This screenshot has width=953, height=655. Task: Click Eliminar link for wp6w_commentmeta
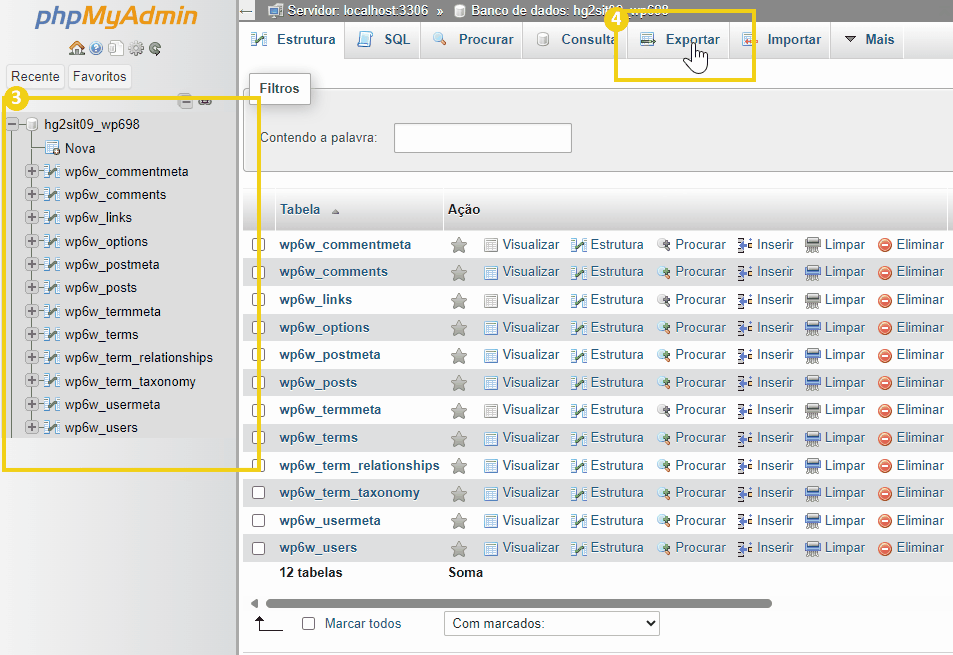coord(920,245)
